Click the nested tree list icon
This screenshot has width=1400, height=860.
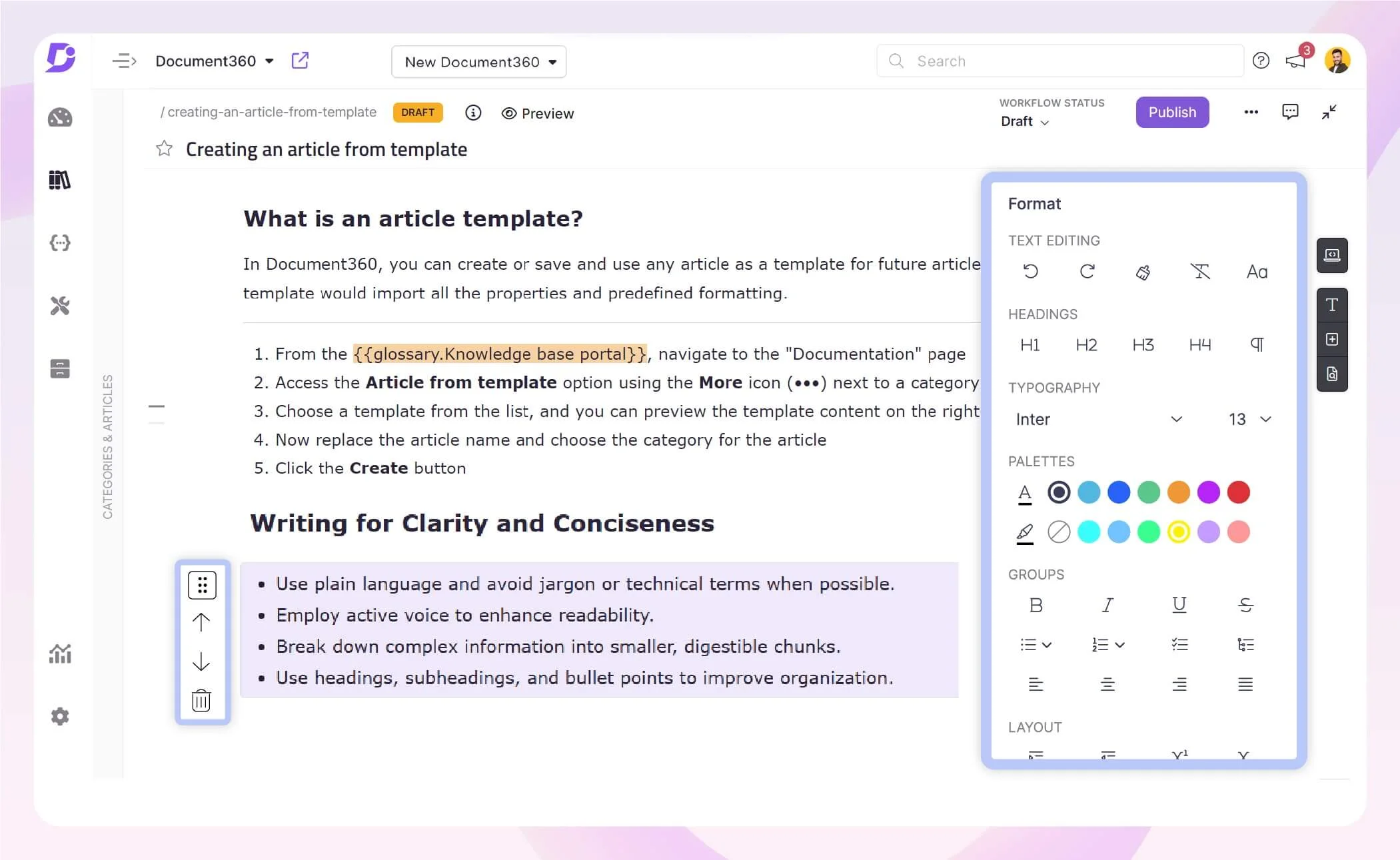(1245, 644)
